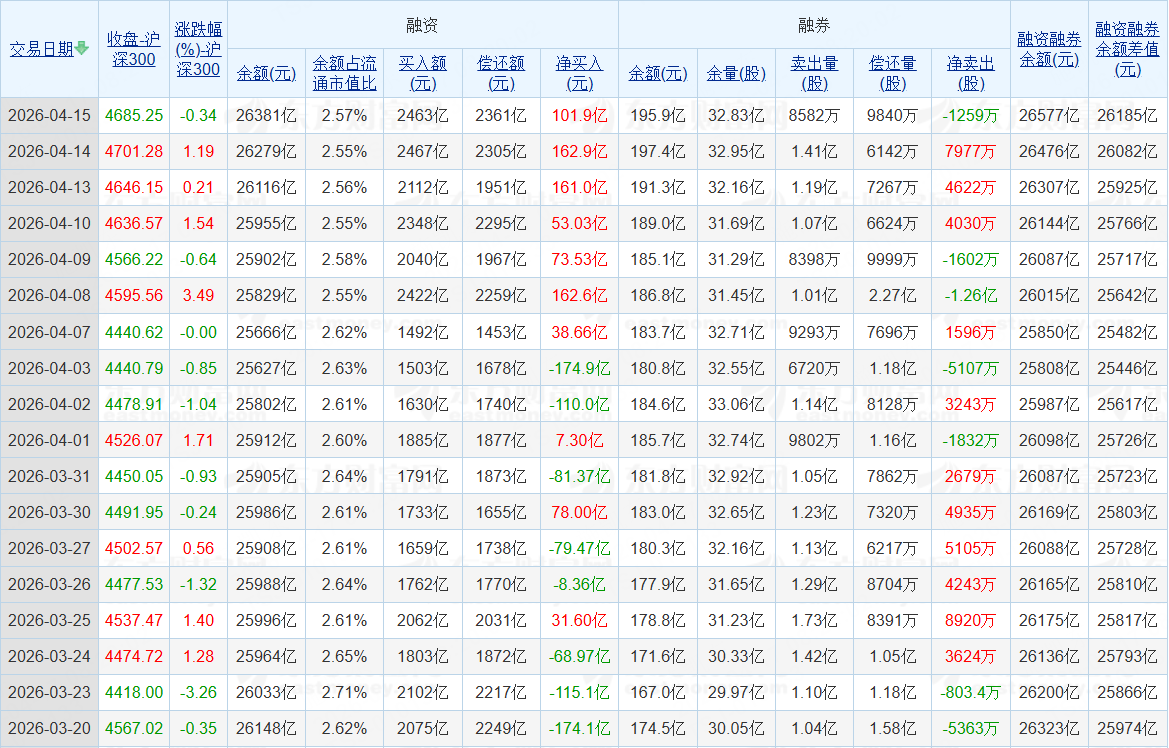Screen dimensions: 1169x748
Task: Click repayment volume 2.27亿
Action: (892, 295)
